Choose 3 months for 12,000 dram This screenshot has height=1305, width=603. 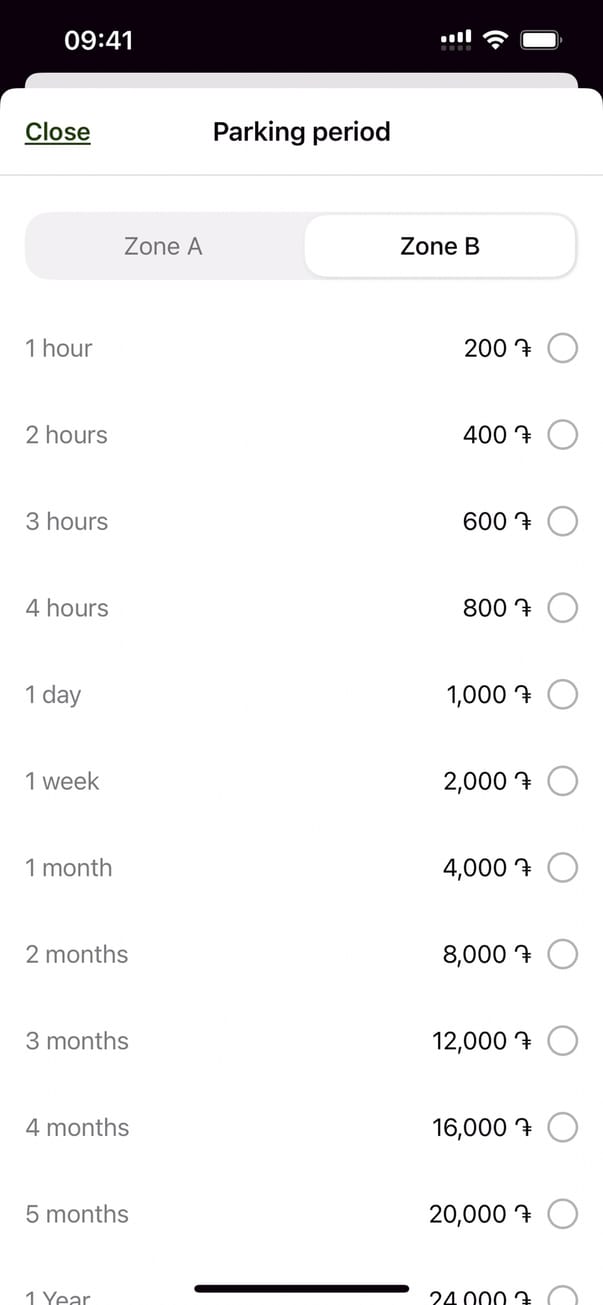(x=563, y=1041)
